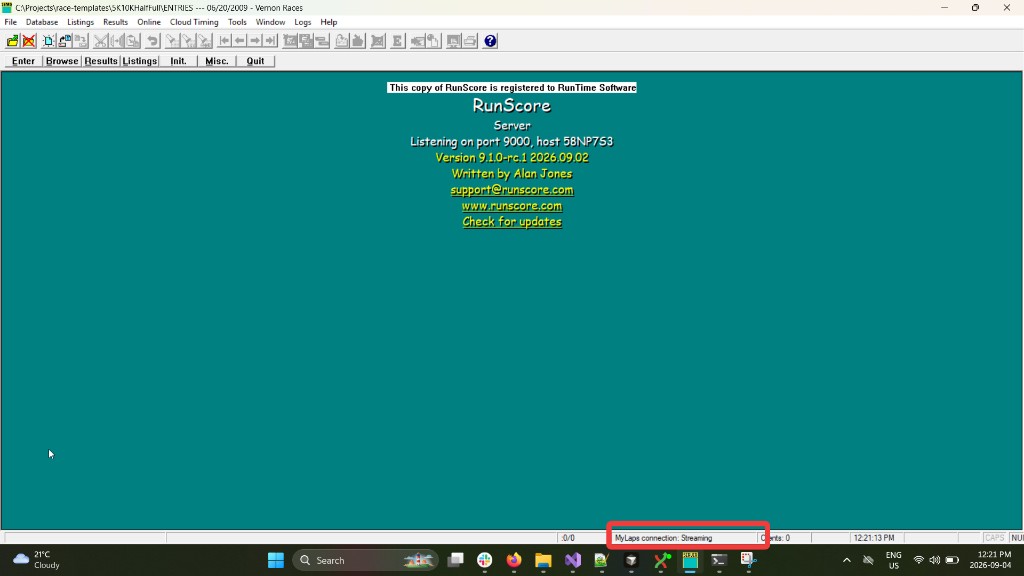Open the Cloud Timing menu
The width and height of the screenshot is (1024, 576).
pyautogui.click(x=194, y=22)
